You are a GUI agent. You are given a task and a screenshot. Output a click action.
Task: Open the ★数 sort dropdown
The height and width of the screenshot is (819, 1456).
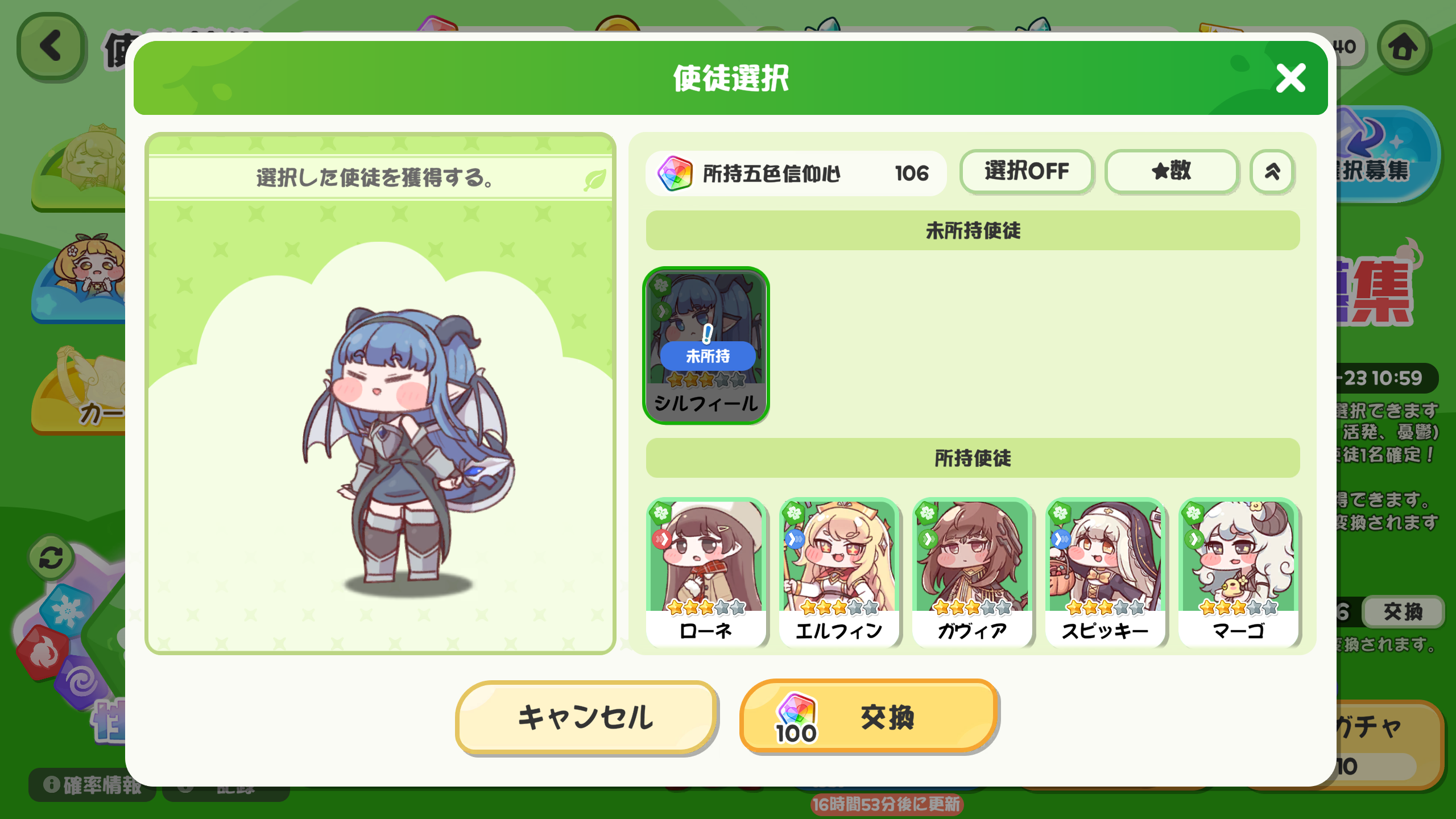[1171, 171]
